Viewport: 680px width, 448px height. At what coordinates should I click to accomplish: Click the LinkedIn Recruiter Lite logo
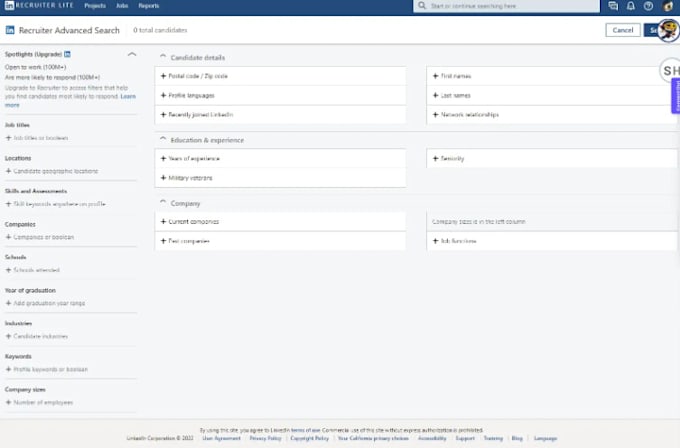39,6
